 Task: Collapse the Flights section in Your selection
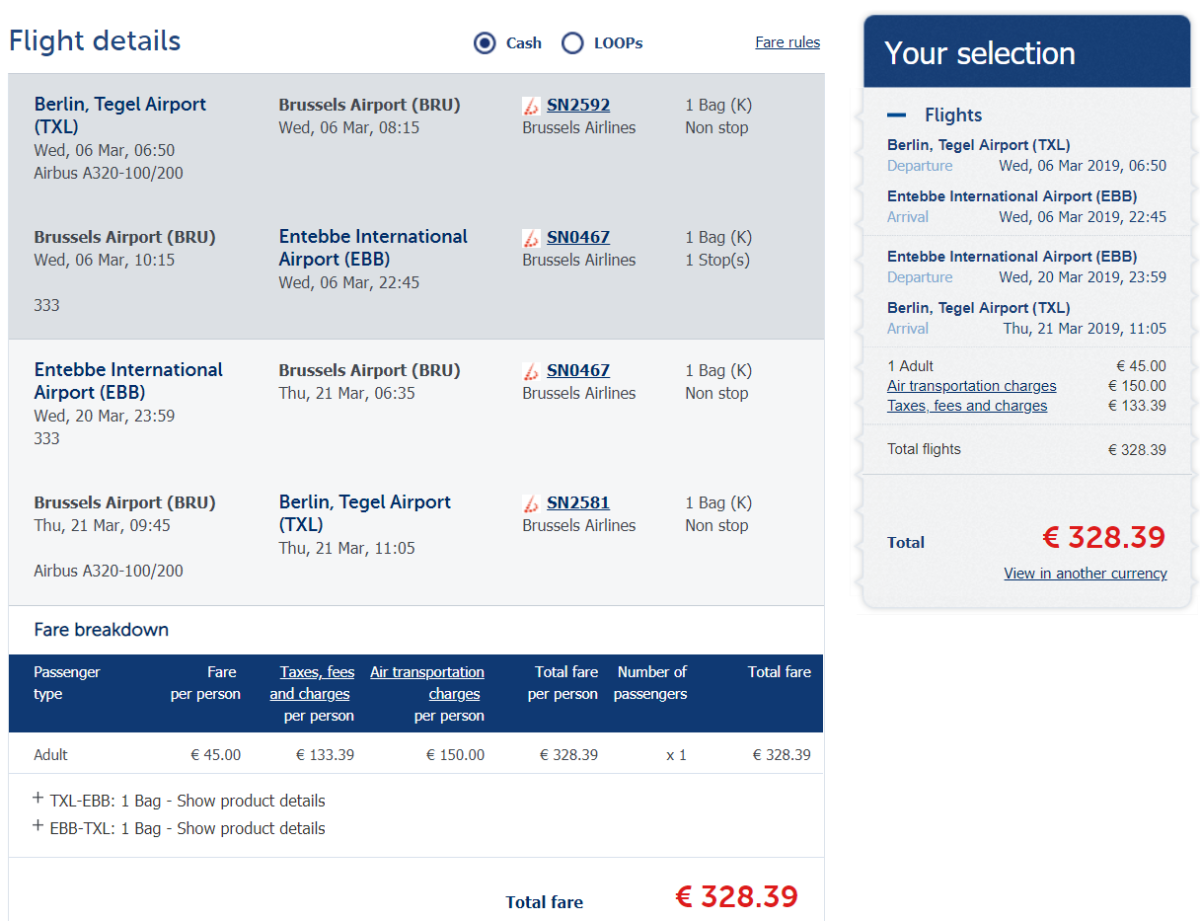896,115
